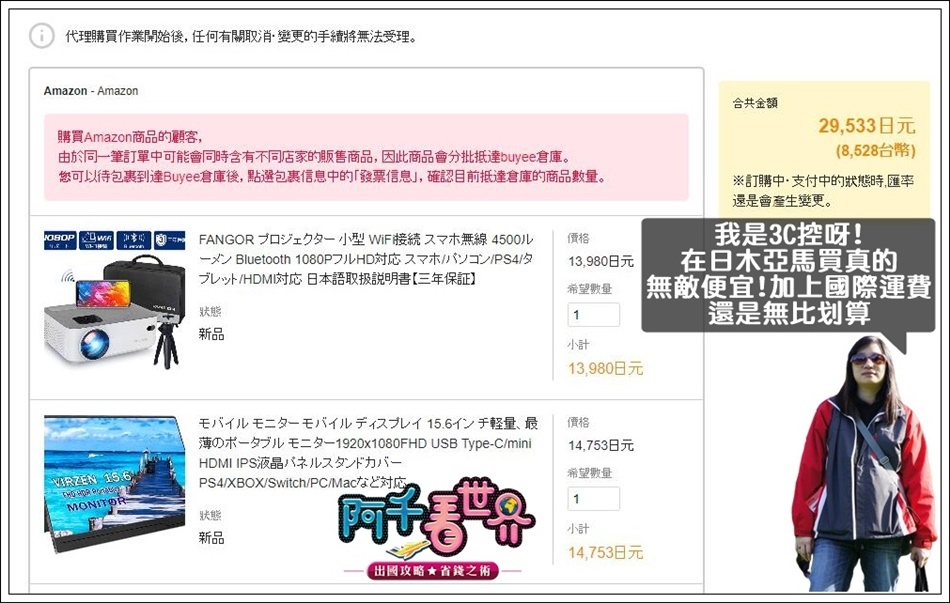Click the 代理購買作業開始後 notice text

[x=242, y=37]
